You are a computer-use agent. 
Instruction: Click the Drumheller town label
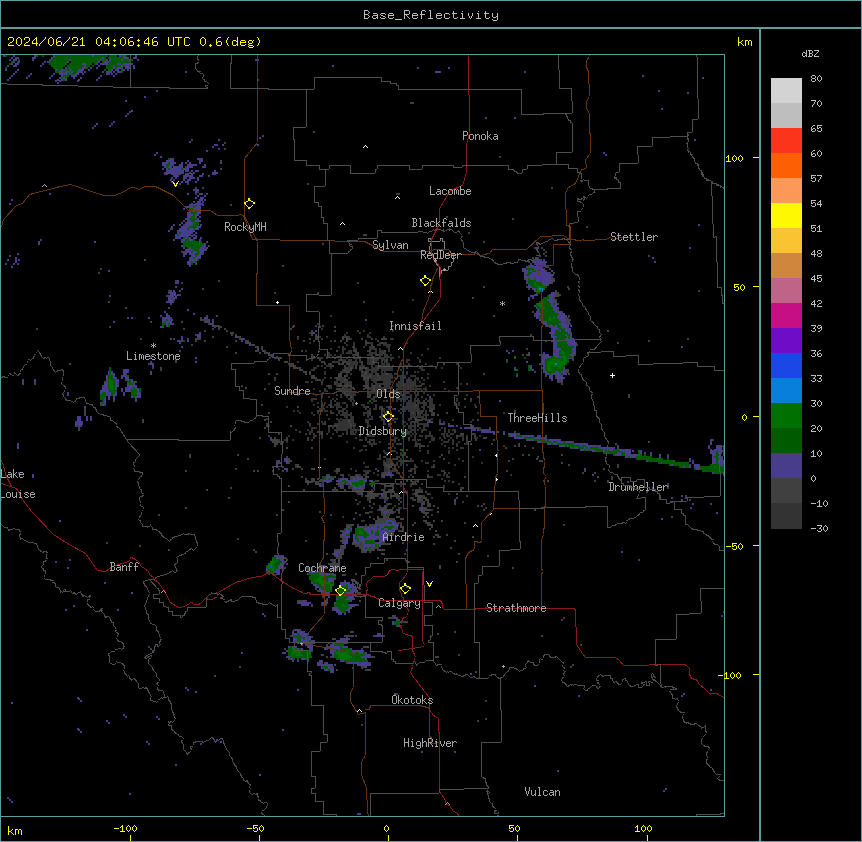[x=638, y=487]
